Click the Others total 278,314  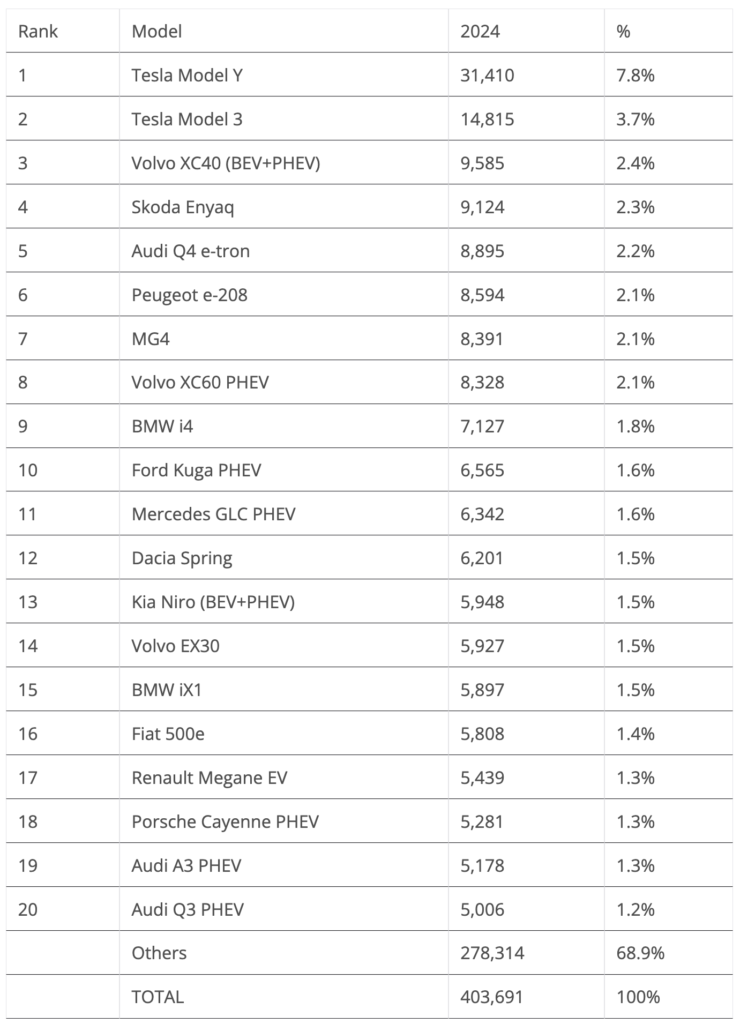coord(492,953)
